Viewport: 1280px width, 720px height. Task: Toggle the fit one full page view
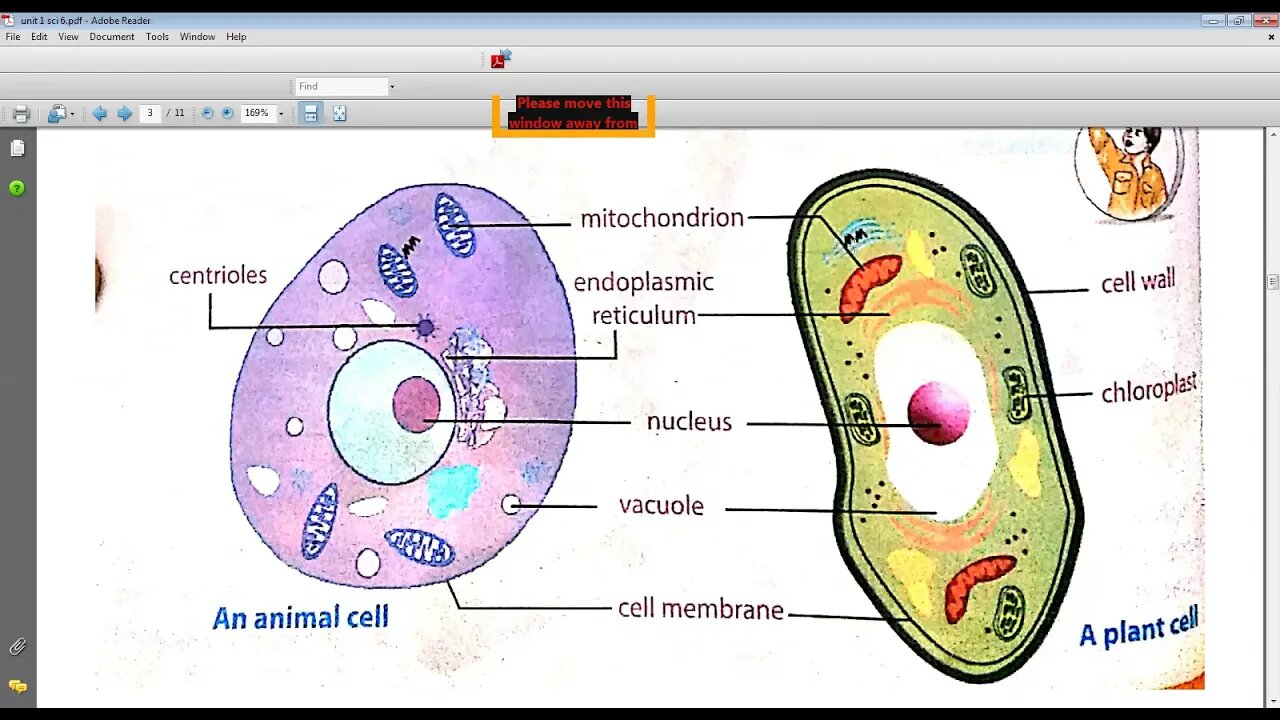(x=340, y=113)
